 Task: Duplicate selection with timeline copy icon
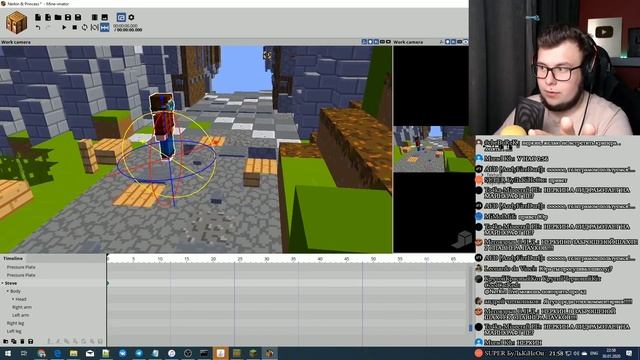point(14,341)
